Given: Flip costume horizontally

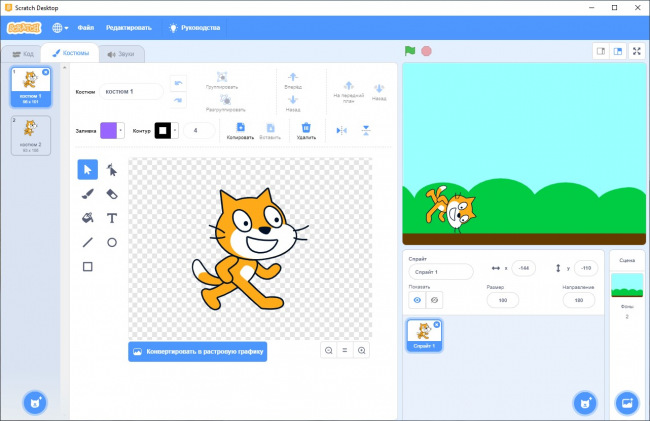Looking at the screenshot, I should 341,131.
